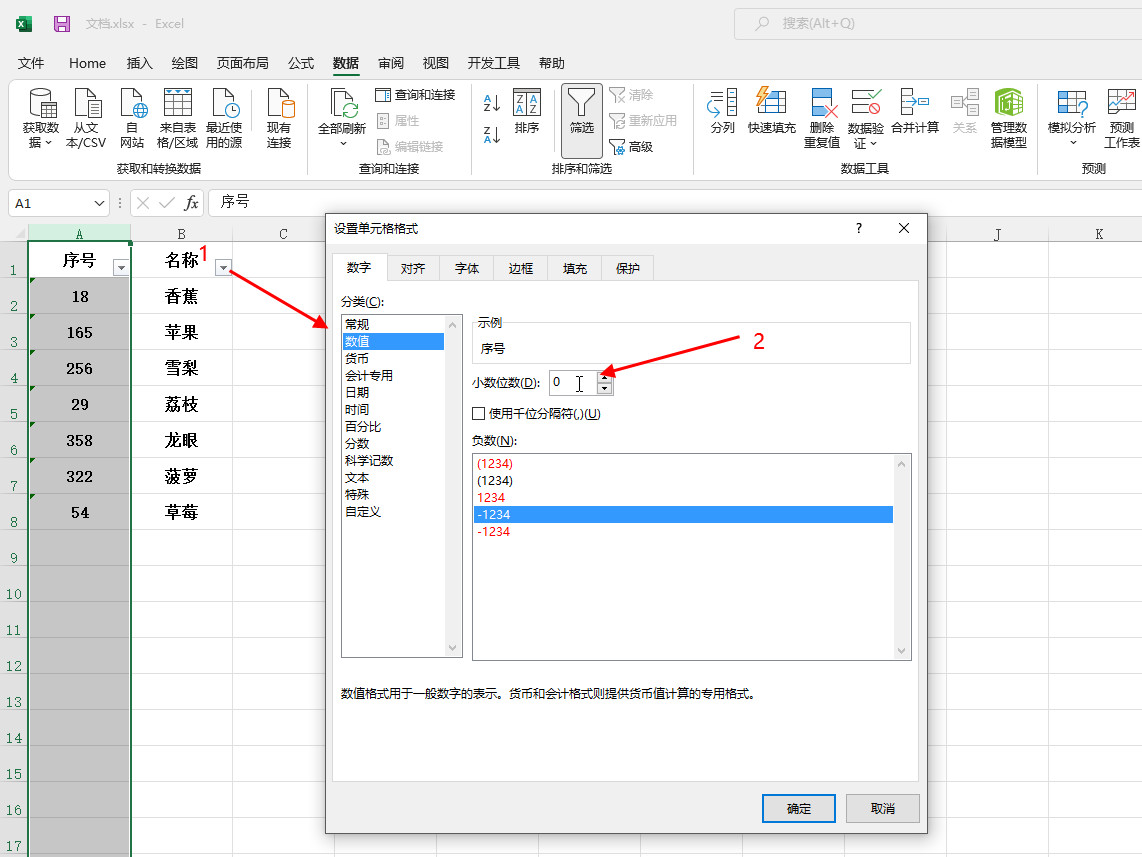Decrease decimal places with down spinner
The height and width of the screenshot is (857, 1142).
pyautogui.click(x=605, y=388)
